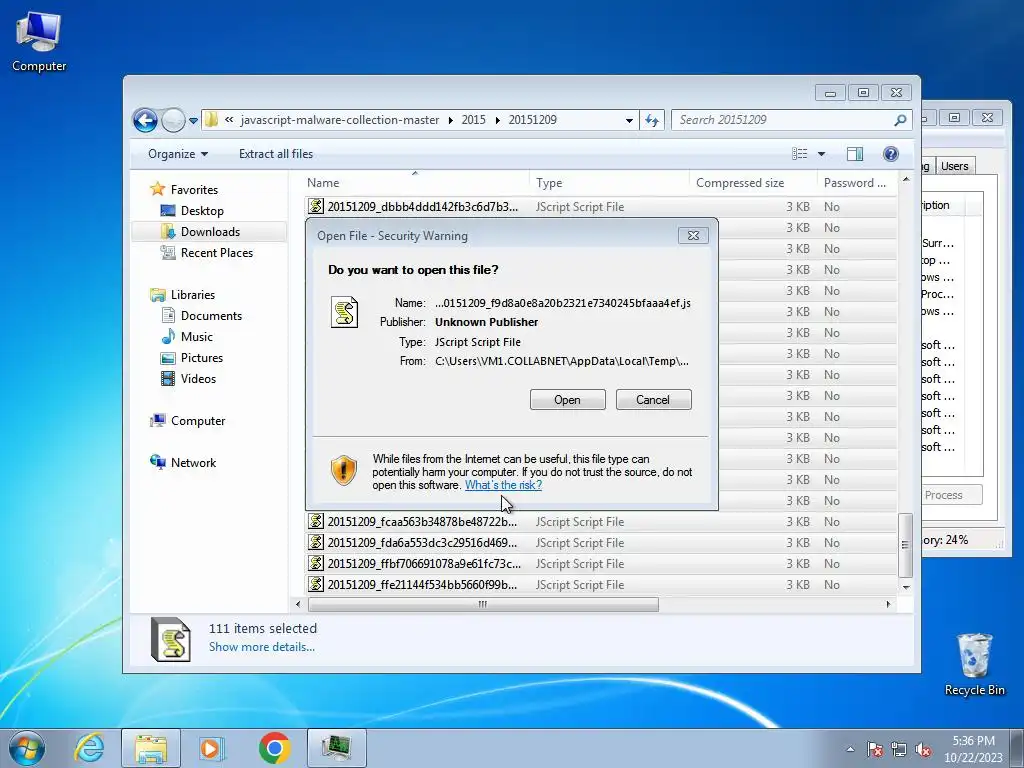Click the Open button in Security Warning

click(568, 400)
